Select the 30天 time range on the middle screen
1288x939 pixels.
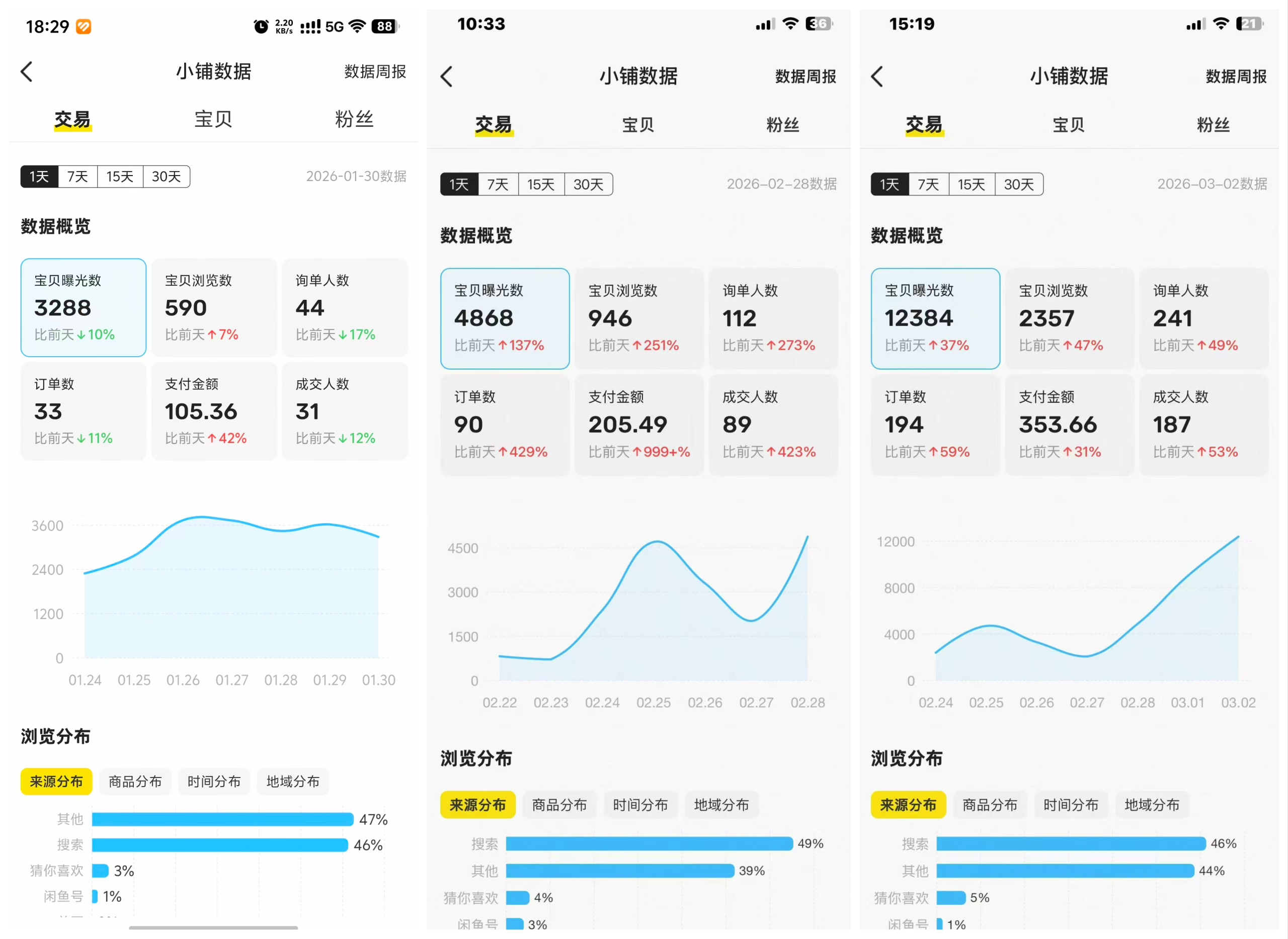pyautogui.click(x=589, y=184)
